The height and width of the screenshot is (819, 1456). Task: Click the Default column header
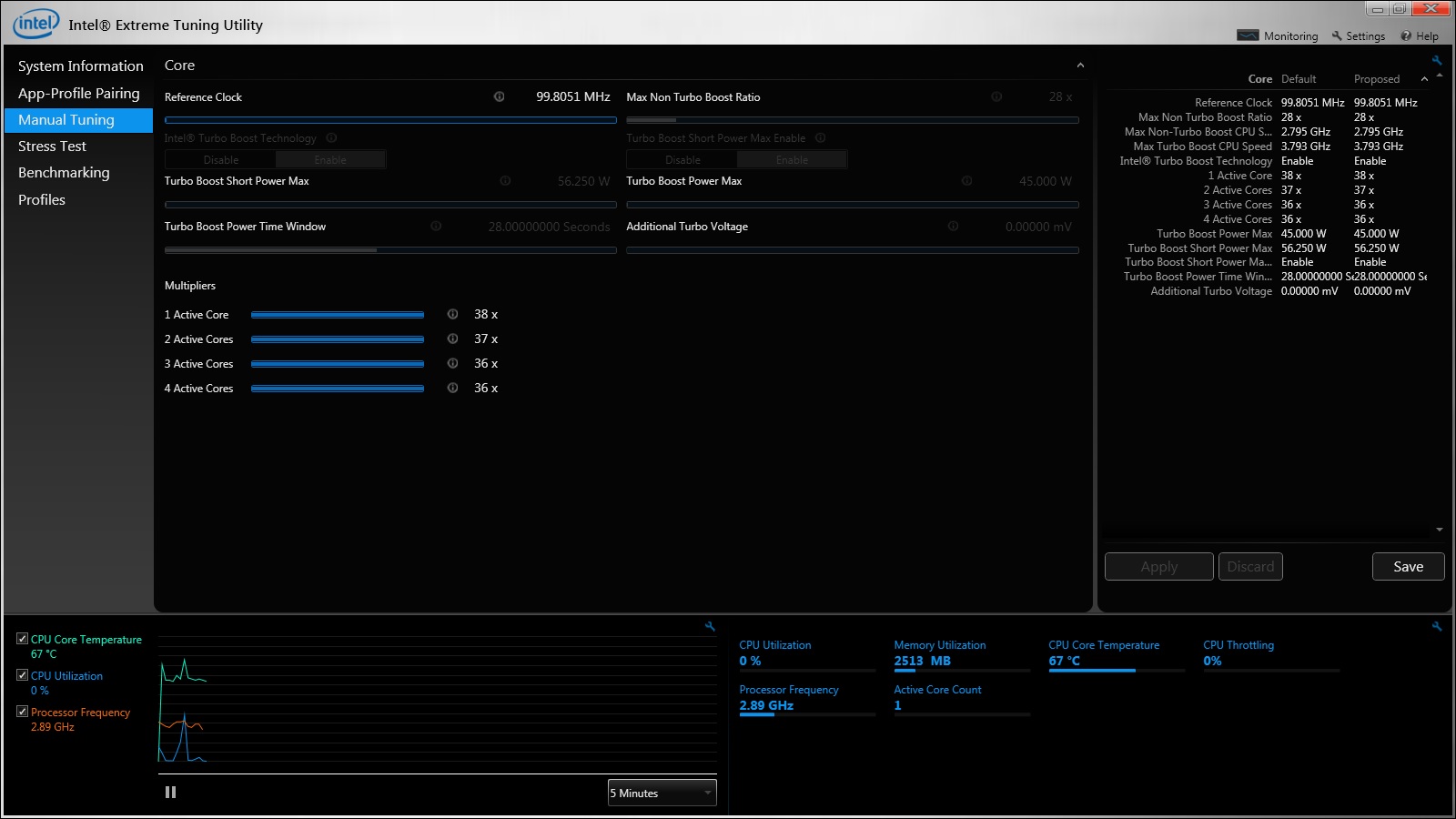coord(1299,79)
